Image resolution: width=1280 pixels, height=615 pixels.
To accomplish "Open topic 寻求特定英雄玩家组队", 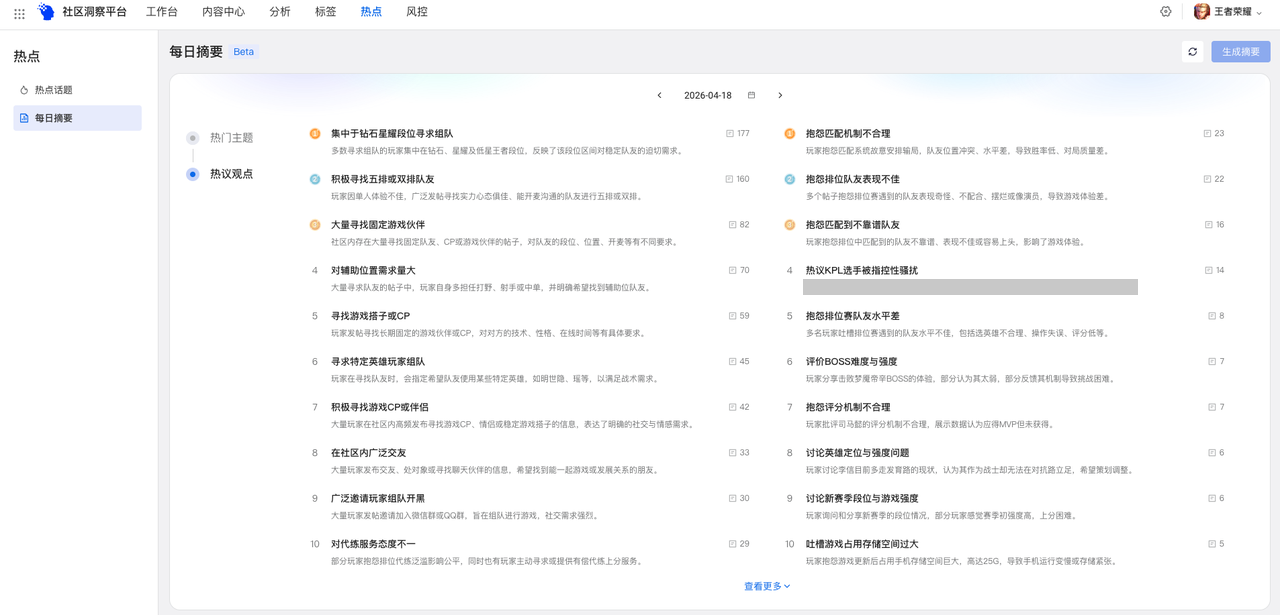I will (378, 361).
